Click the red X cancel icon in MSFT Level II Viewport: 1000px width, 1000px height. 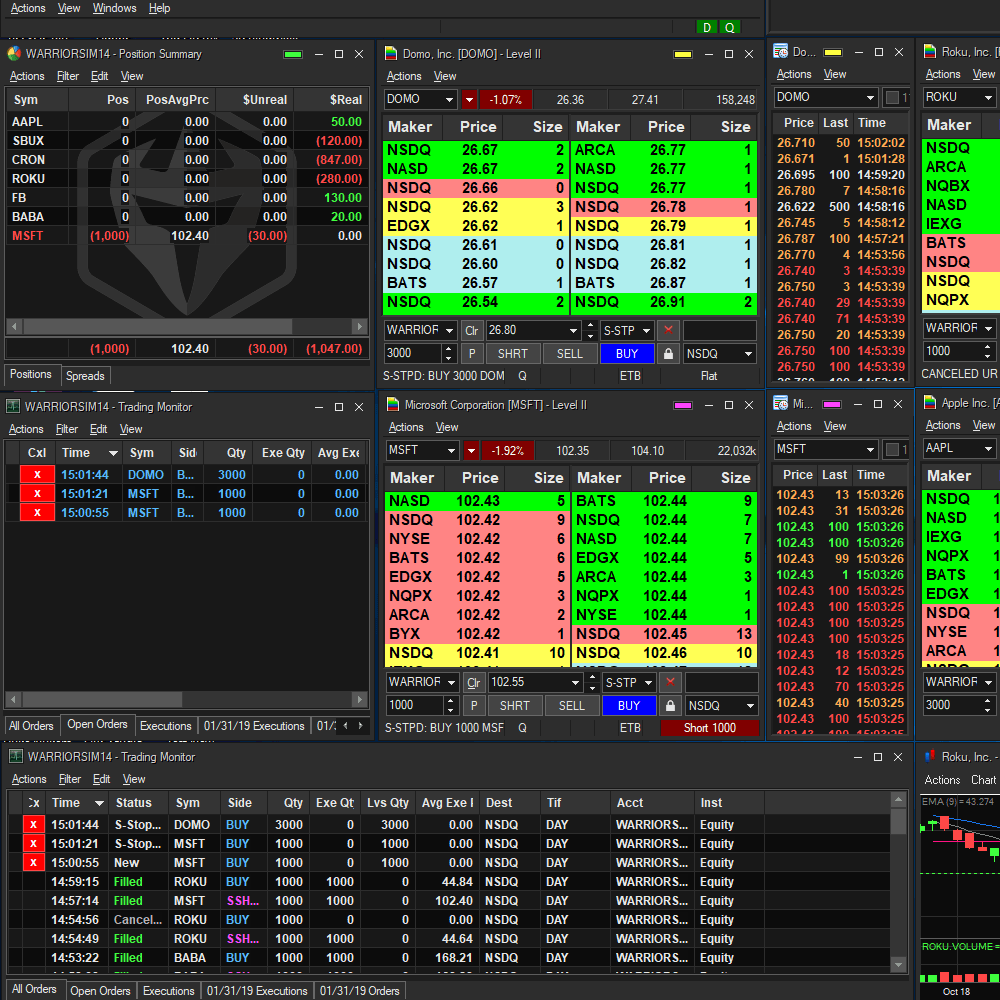tap(669, 682)
